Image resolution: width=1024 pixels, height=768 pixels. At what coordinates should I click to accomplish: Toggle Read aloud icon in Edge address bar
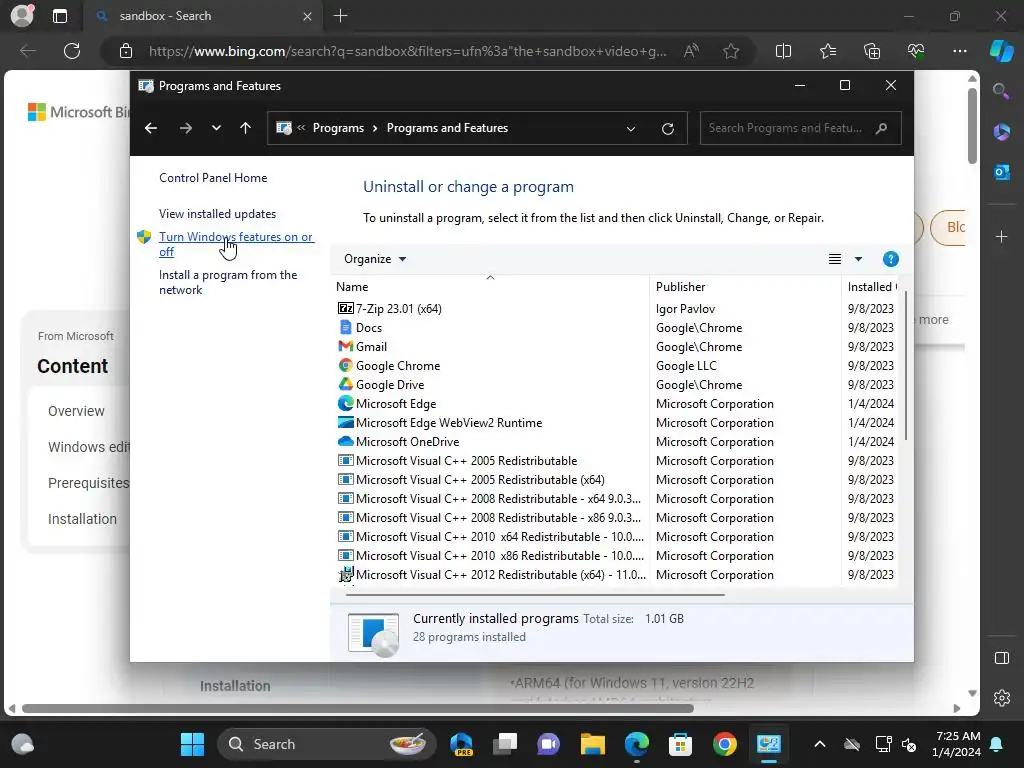coord(691,51)
